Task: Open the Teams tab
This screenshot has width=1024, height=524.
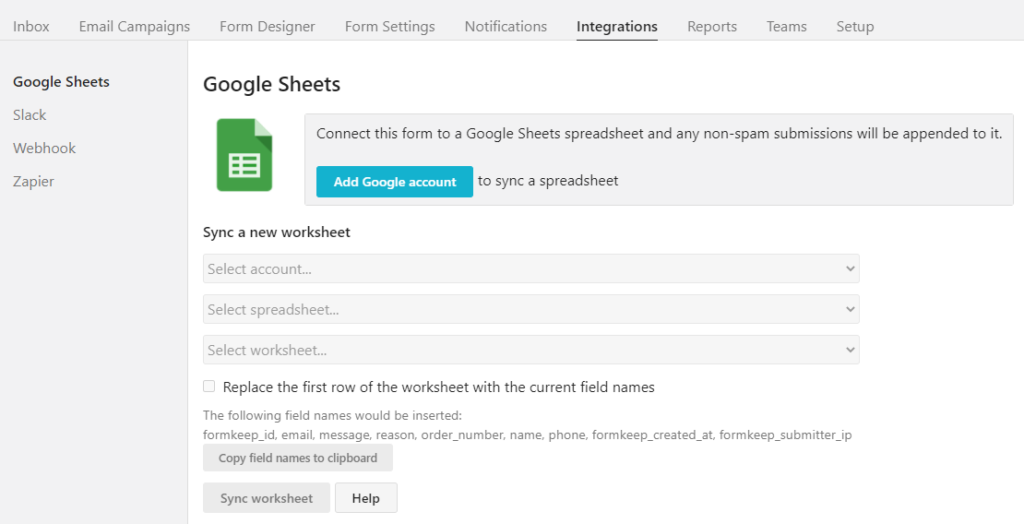Action: (786, 26)
